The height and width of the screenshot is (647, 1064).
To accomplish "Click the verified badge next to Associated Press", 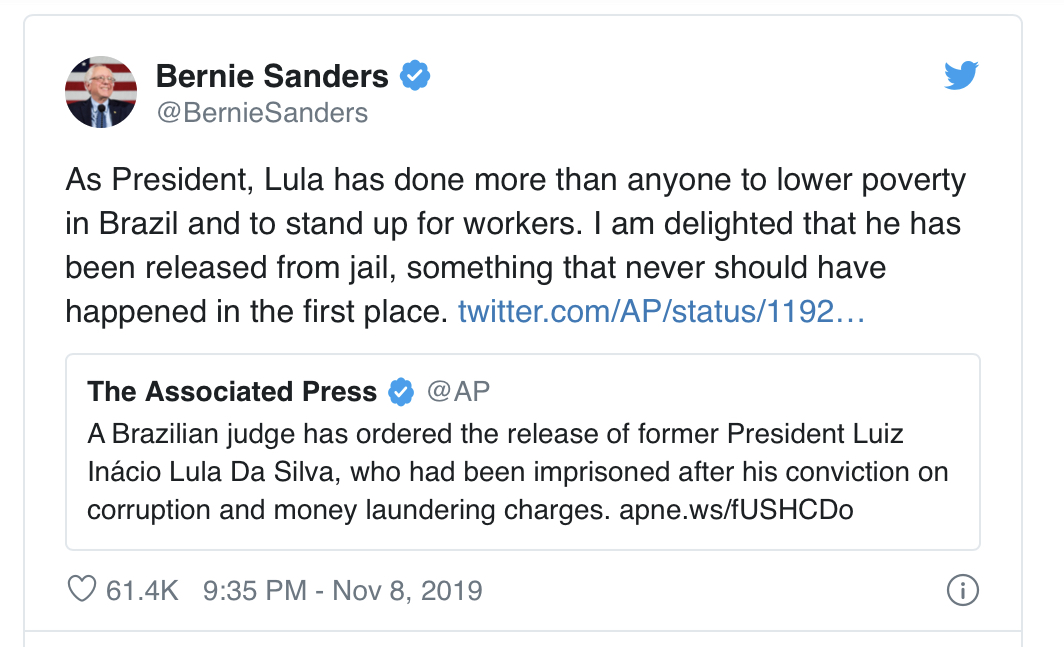I will point(401,391).
